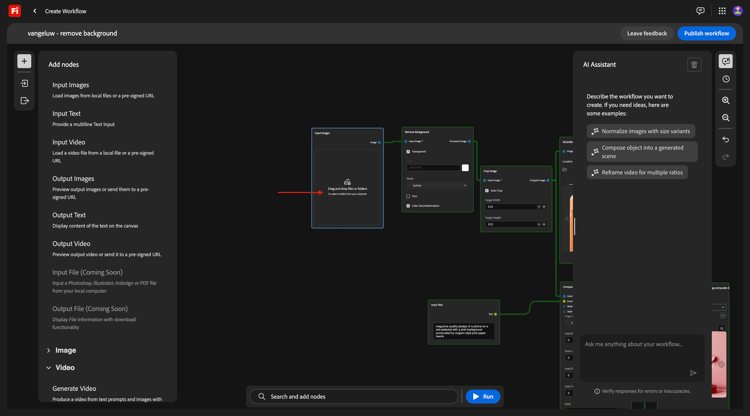Go back using the Create Workflow arrow

(x=34, y=11)
